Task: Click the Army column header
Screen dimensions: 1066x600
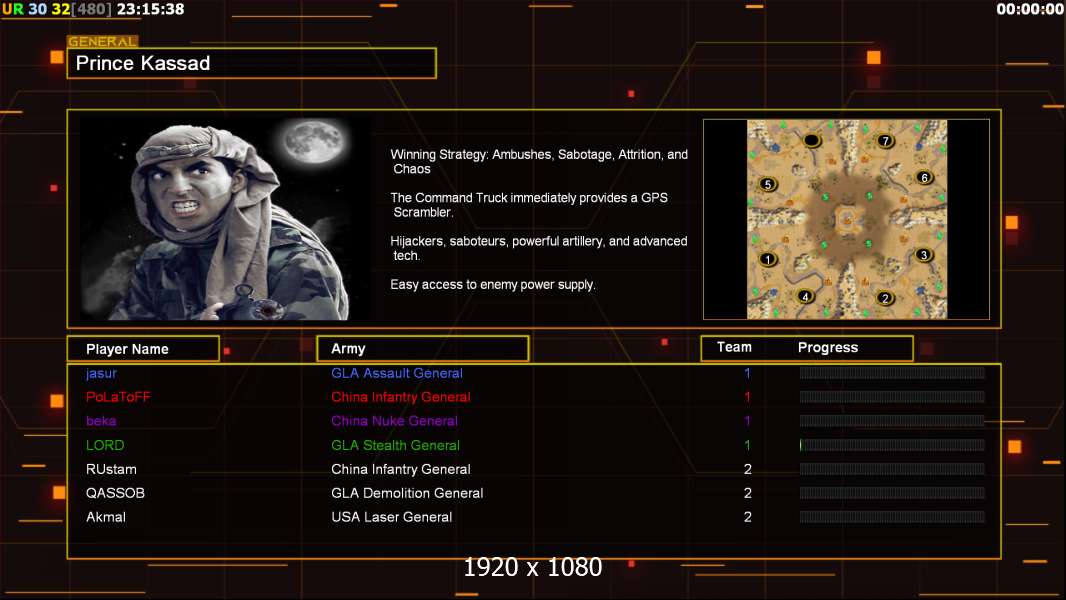Action: 422,349
